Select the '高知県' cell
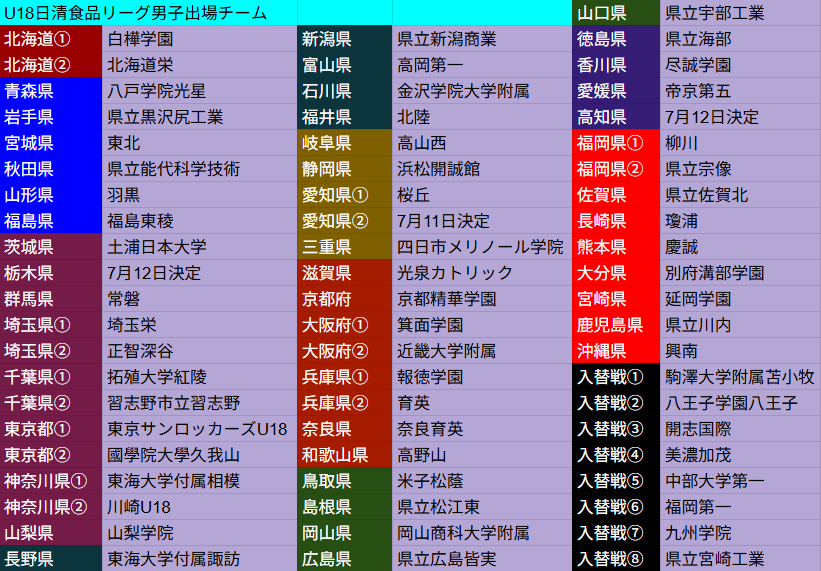The image size is (821, 571). coord(616,117)
